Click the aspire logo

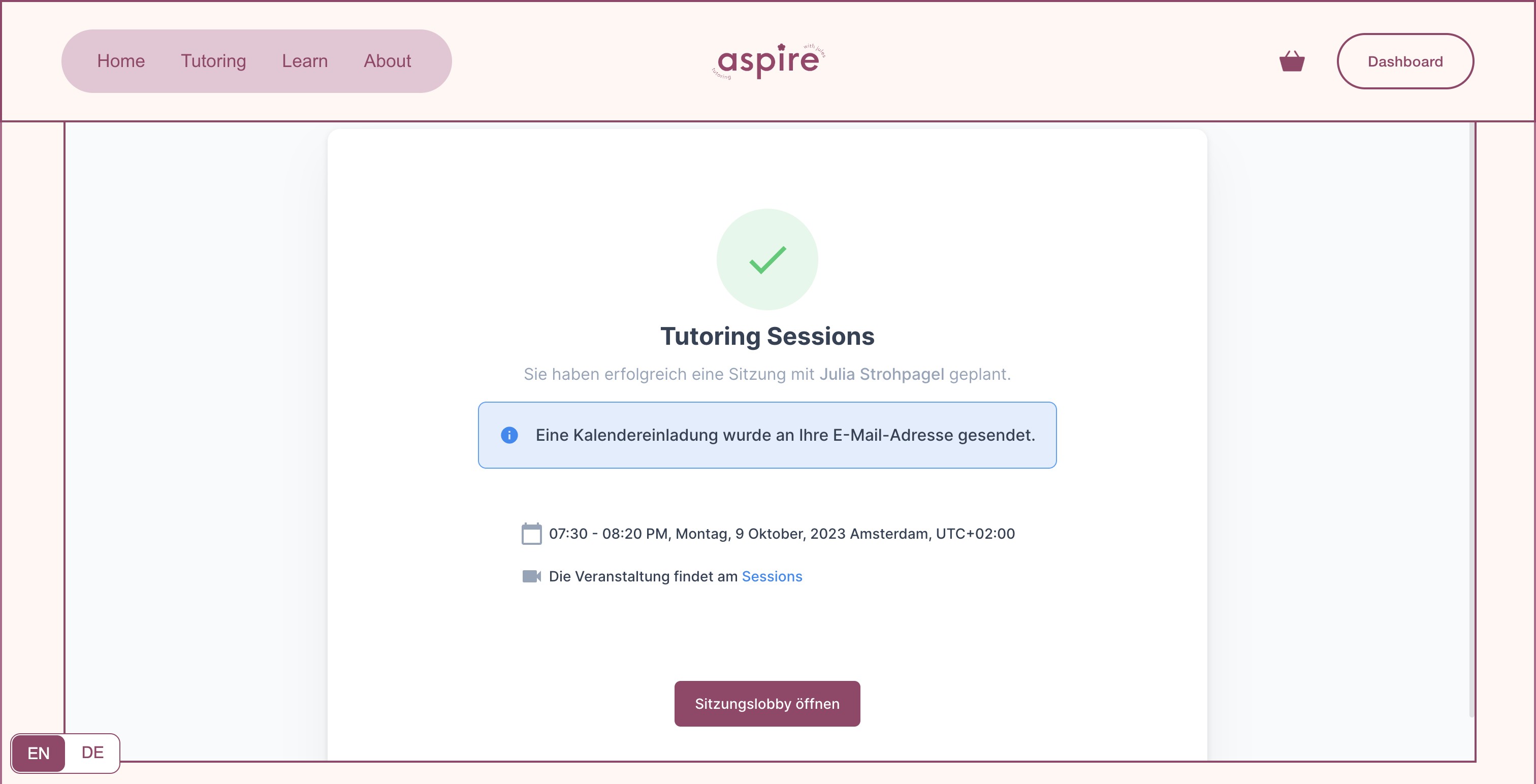[x=769, y=61]
